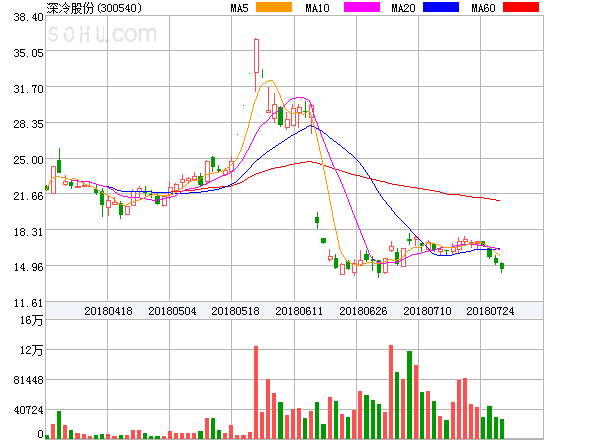The image size is (600, 440).
Task: Click the MA20 legend label
Action: pos(403,8)
